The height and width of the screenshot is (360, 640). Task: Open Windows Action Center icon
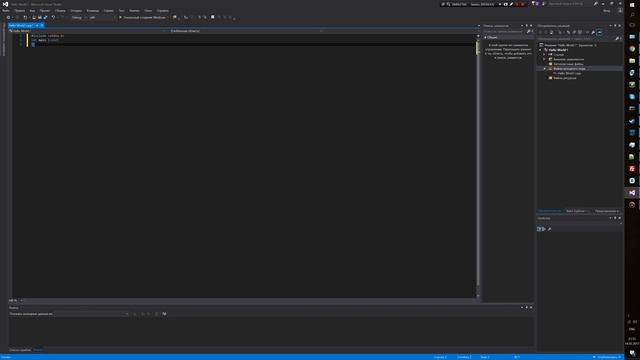tap(632, 353)
